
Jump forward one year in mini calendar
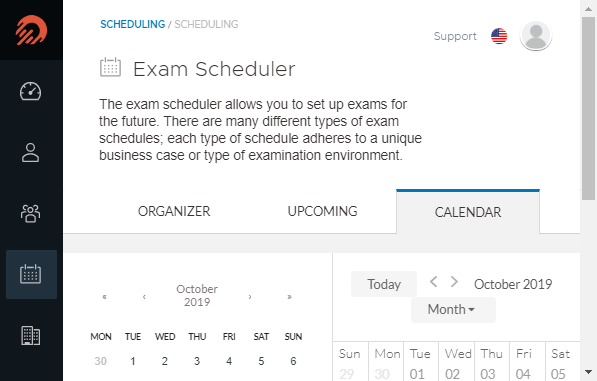(289, 297)
